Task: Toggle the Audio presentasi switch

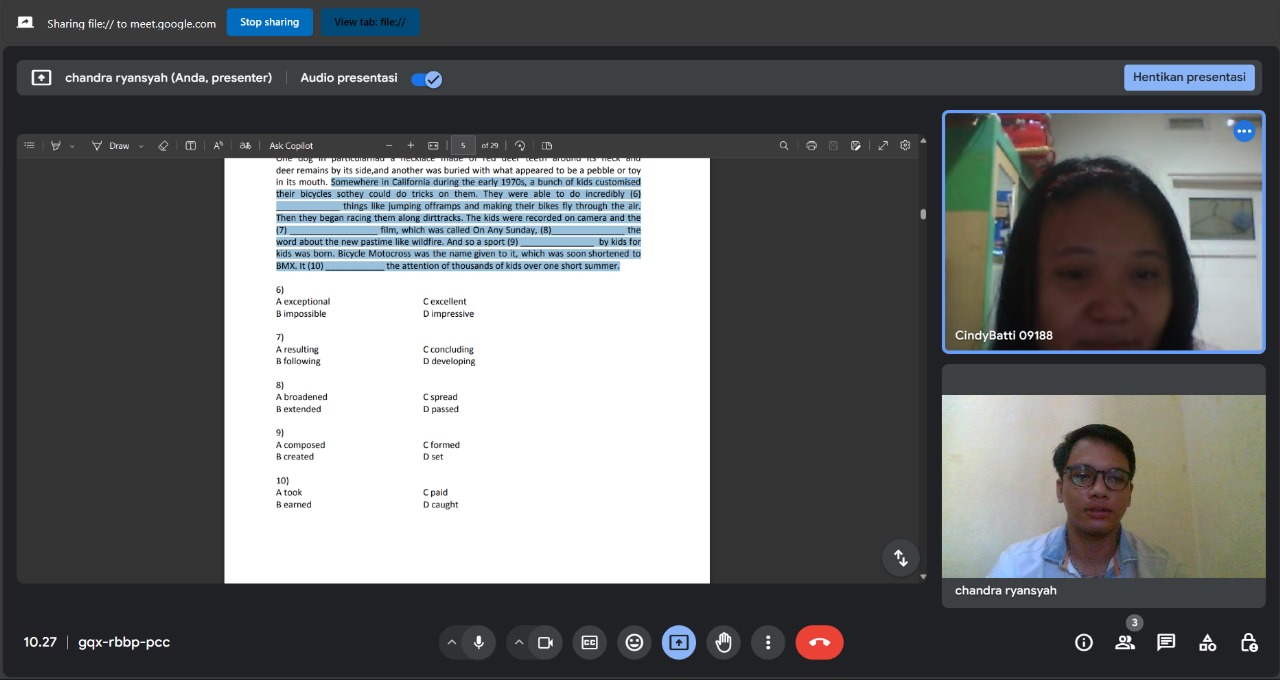Action: (x=427, y=78)
